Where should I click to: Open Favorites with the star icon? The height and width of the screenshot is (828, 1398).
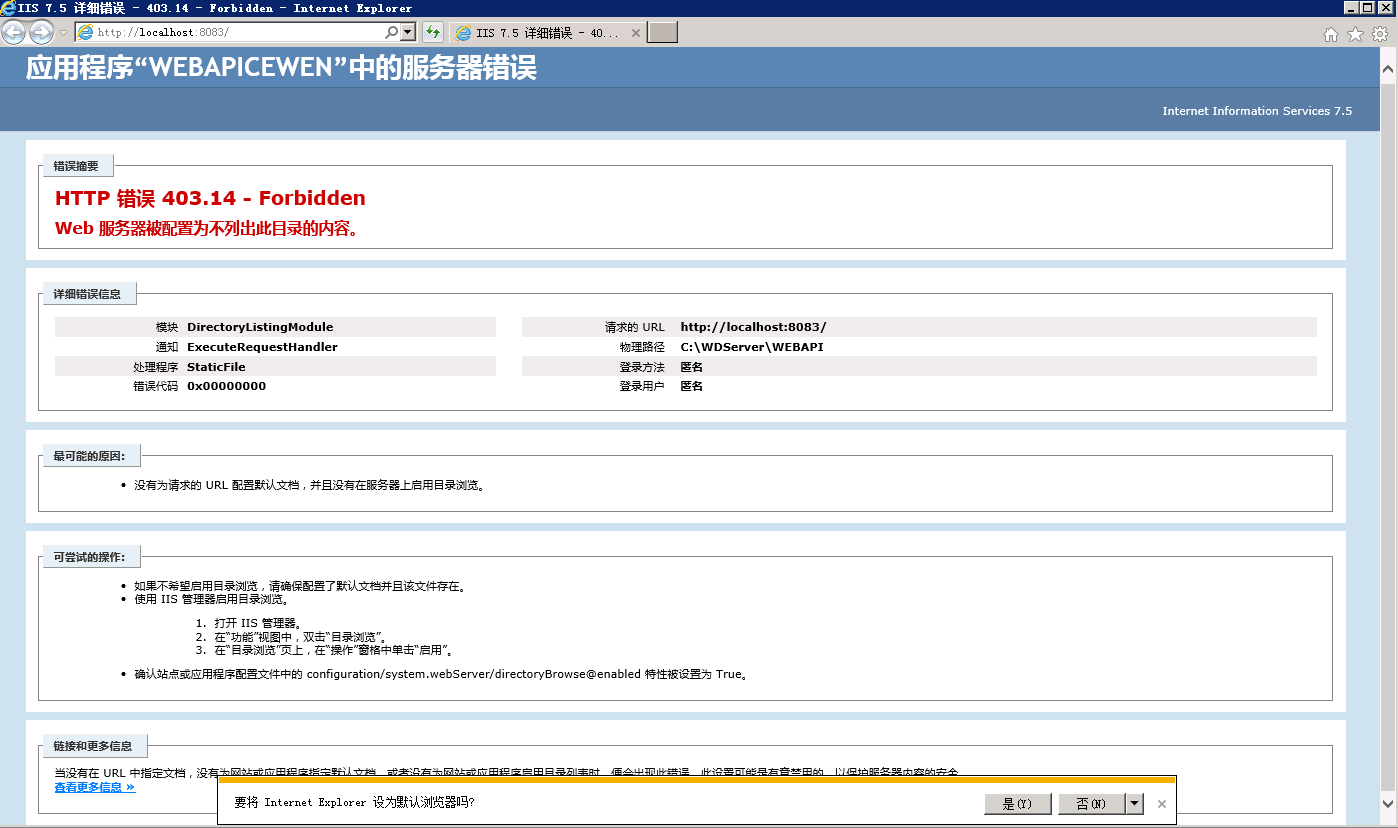(1354, 32)
